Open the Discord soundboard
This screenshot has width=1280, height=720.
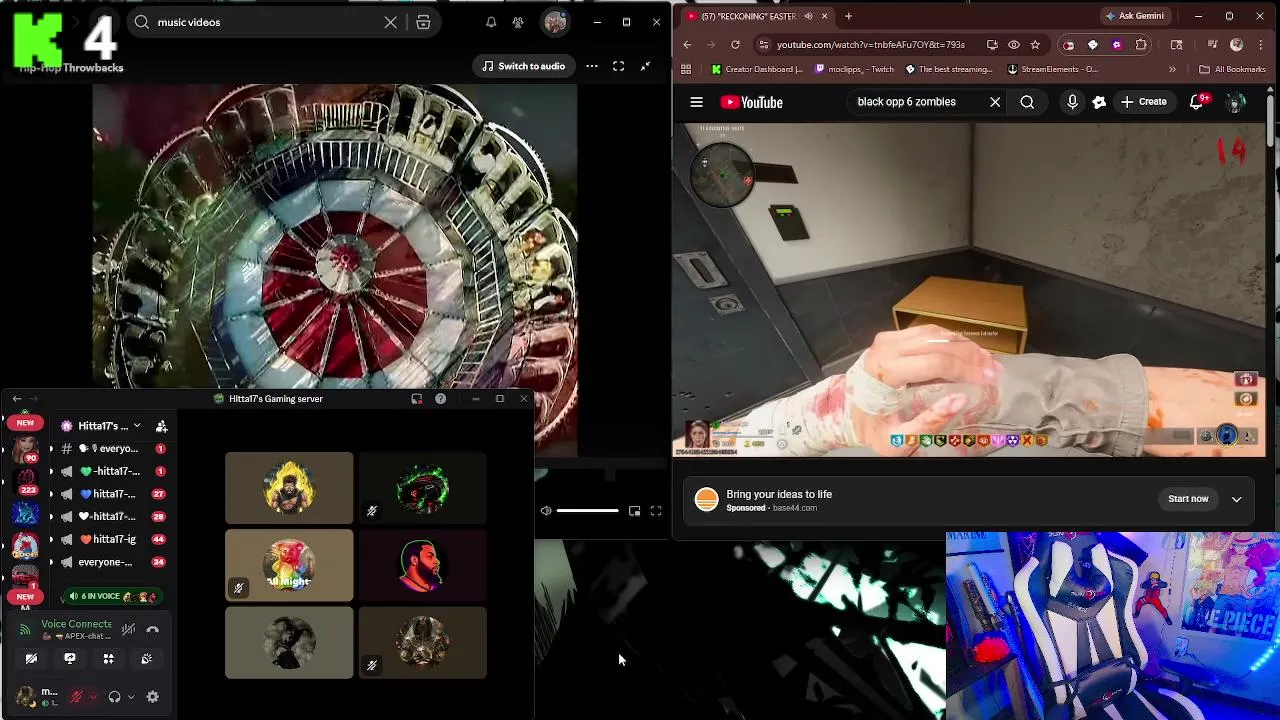tap(147, 659)
